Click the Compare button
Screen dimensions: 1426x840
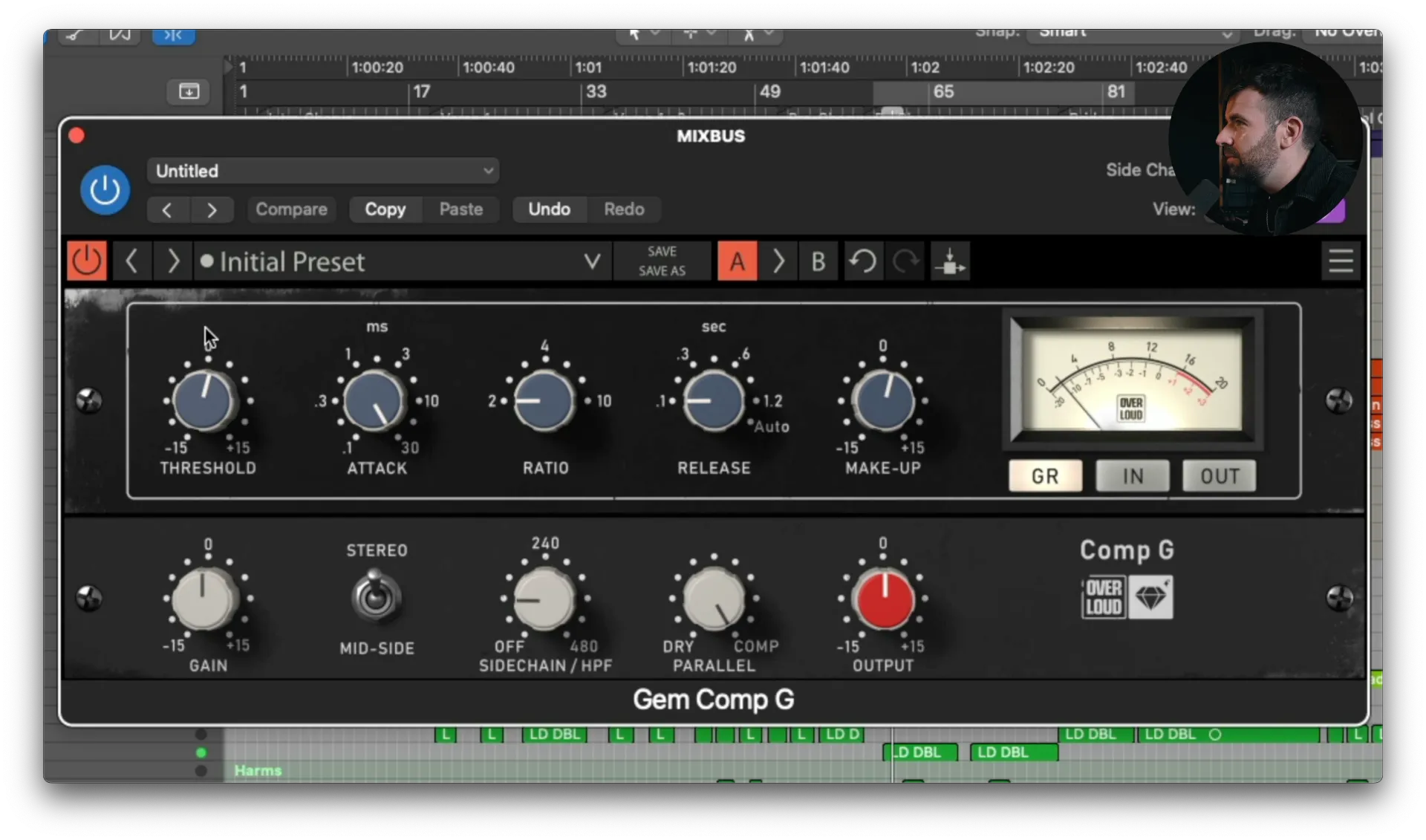point(291,209)
